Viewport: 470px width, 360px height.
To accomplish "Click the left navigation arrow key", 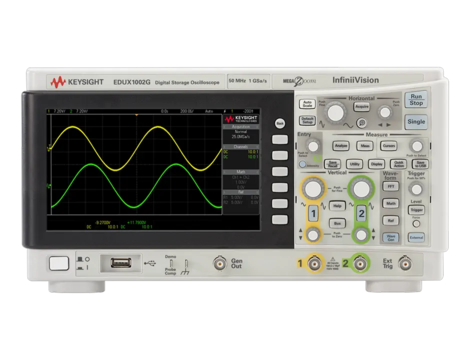I will [x=380, y=125].
